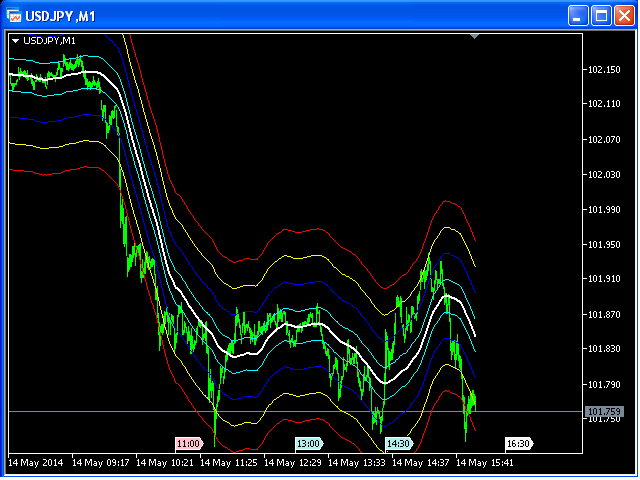The image size is (640, 480).
Task: Click the chart shift marker triangle at top
Action: pos(474,37)
